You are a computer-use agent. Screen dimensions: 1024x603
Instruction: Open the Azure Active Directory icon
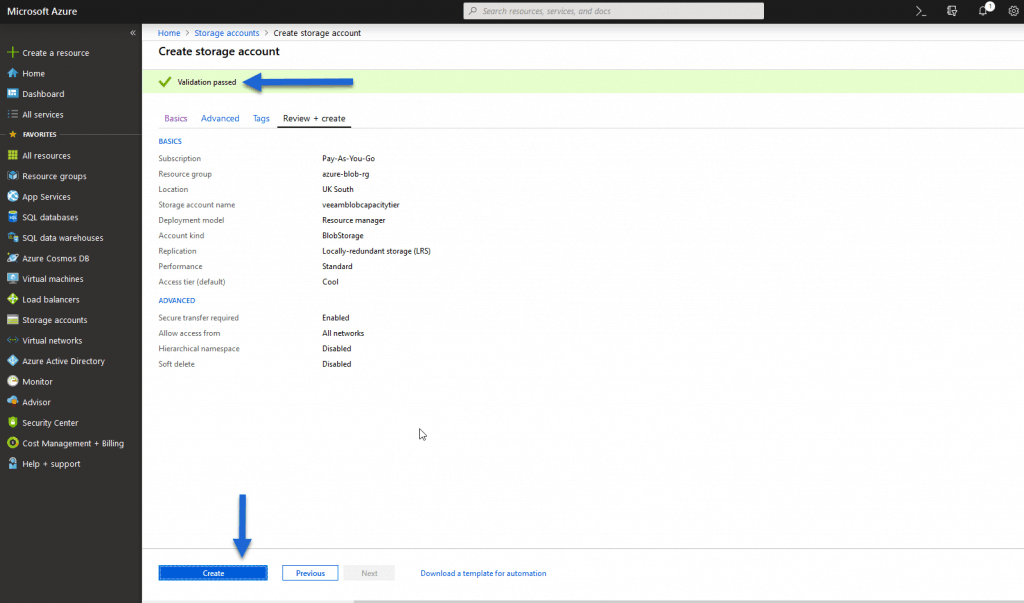coord(12,361)
